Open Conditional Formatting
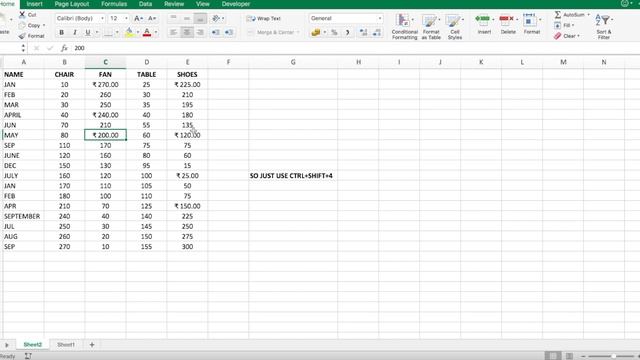 click(404, 26)
